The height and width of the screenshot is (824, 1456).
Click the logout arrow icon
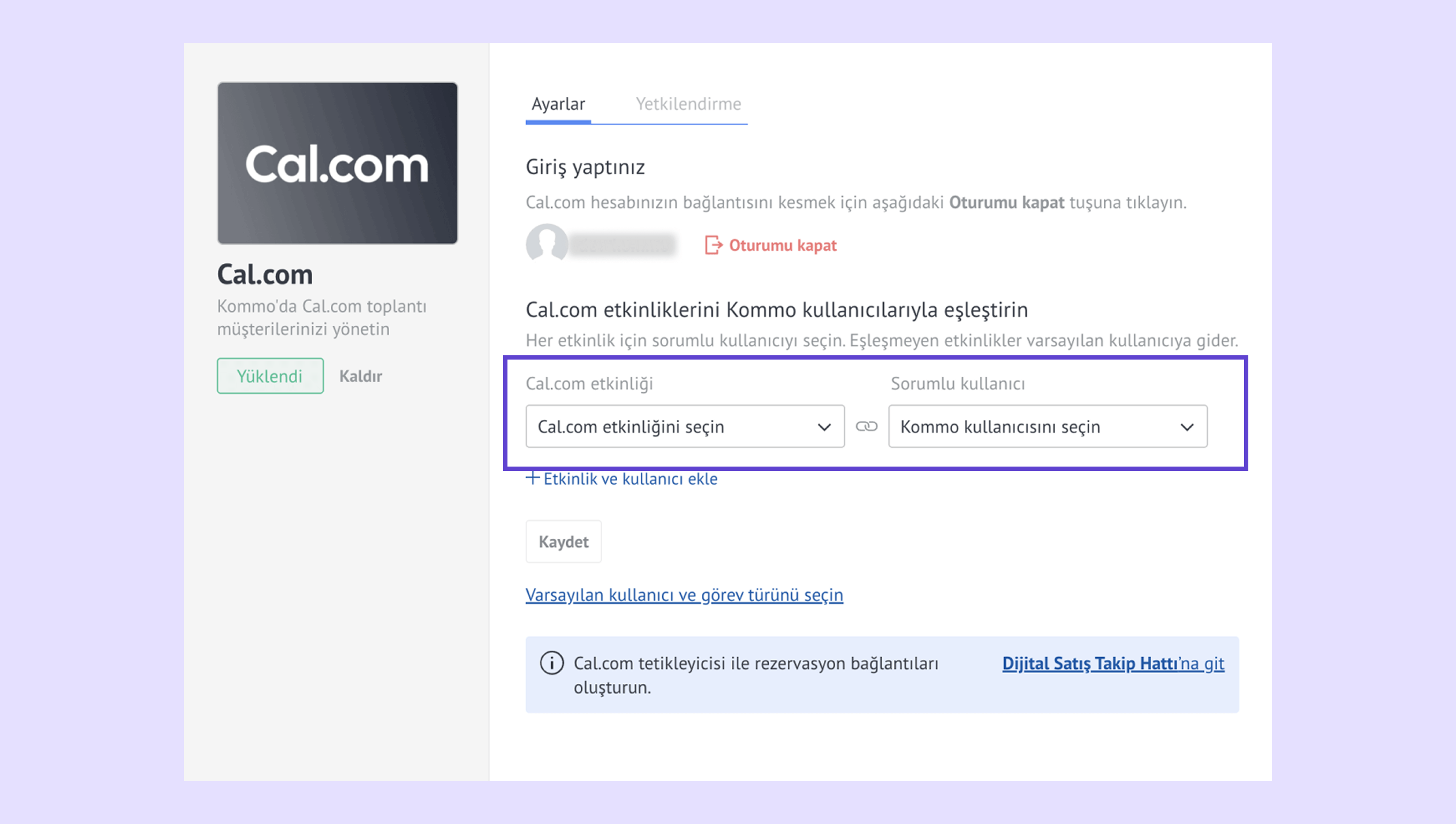point(712,245)
